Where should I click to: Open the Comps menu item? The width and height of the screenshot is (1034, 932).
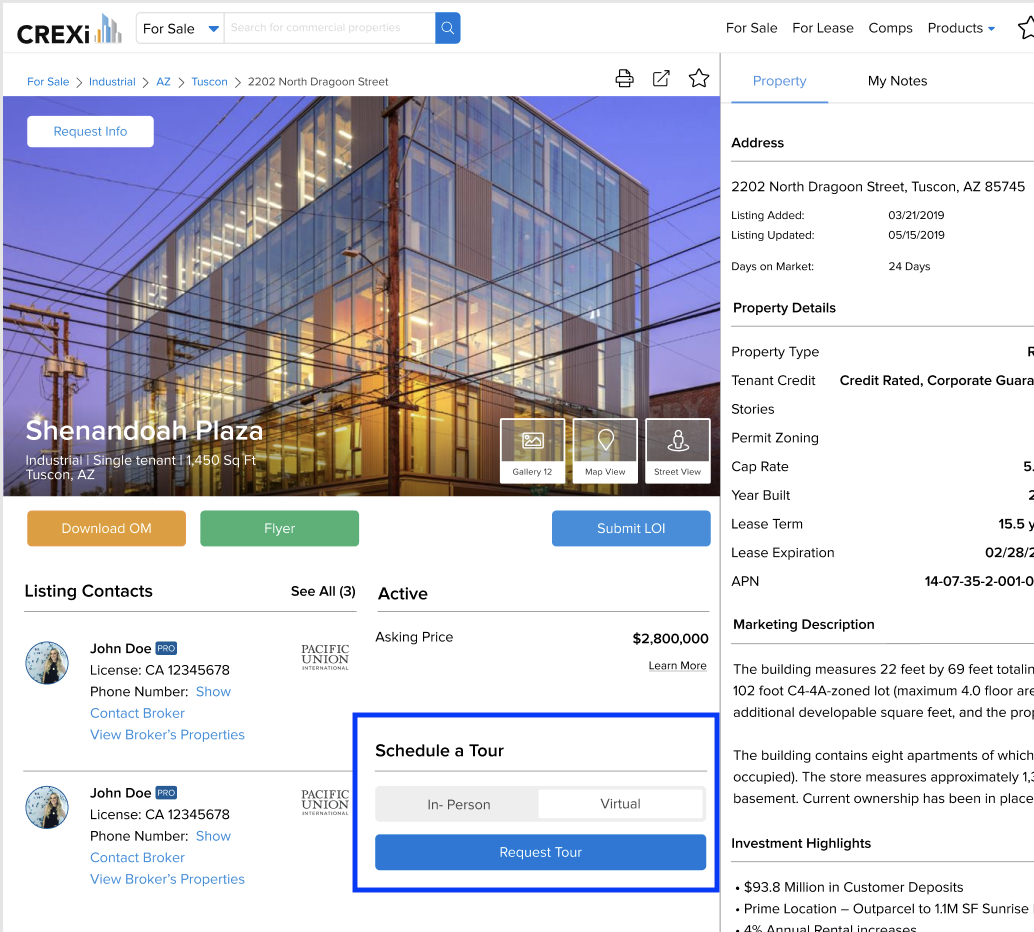890,28
